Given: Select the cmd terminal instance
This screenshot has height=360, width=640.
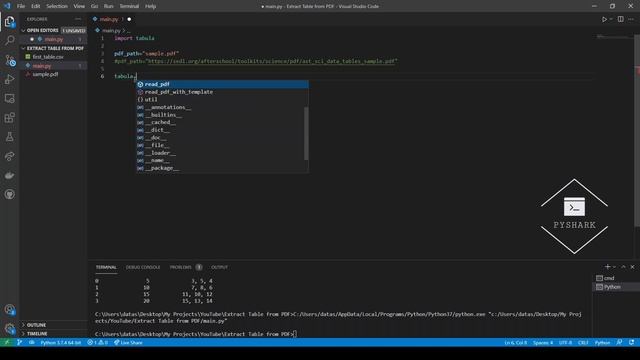Looking at the screenshot, I should (x=616, y=278).
